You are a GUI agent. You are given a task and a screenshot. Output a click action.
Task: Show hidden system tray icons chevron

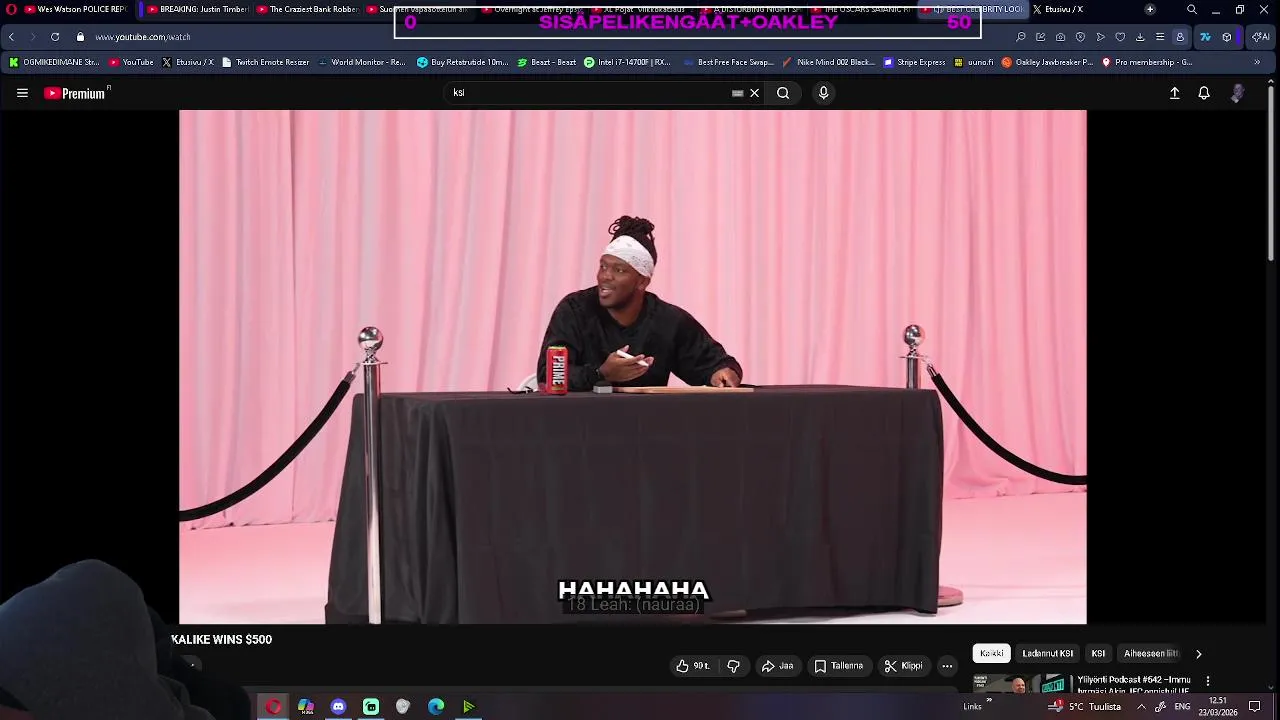tap(1141, 707)
